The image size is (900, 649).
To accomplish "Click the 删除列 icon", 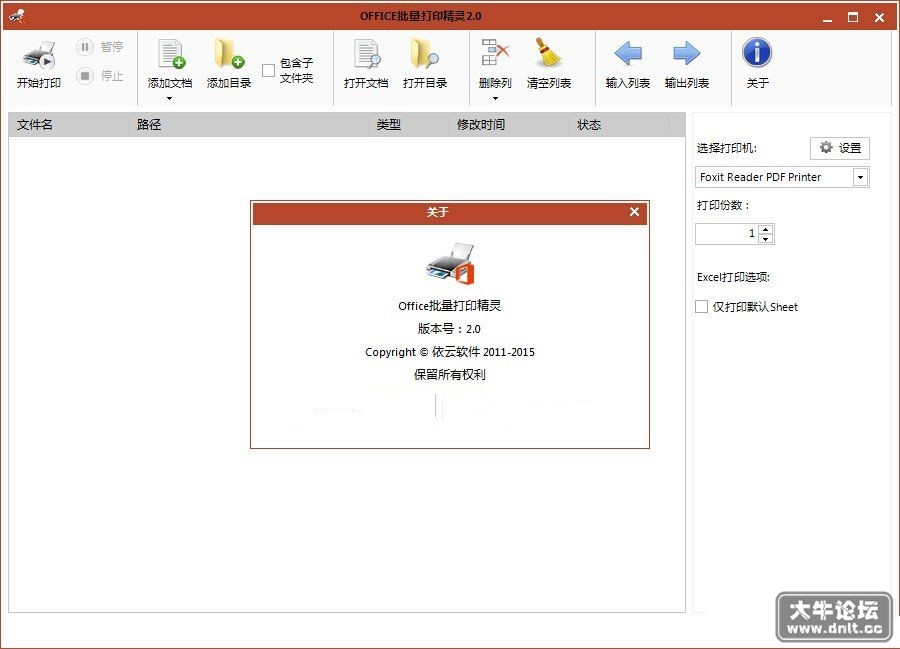I will coord(495,52).
